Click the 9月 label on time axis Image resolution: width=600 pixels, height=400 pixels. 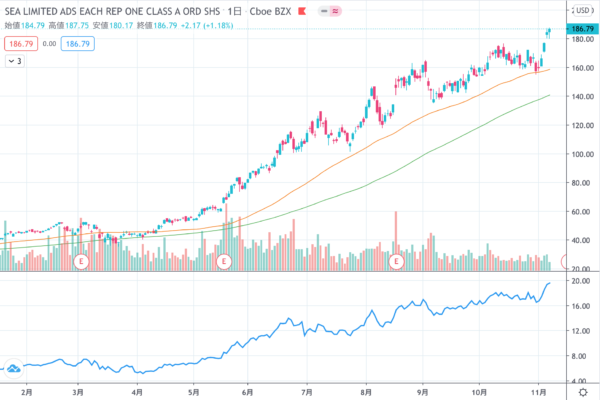[x=422, y=392]
